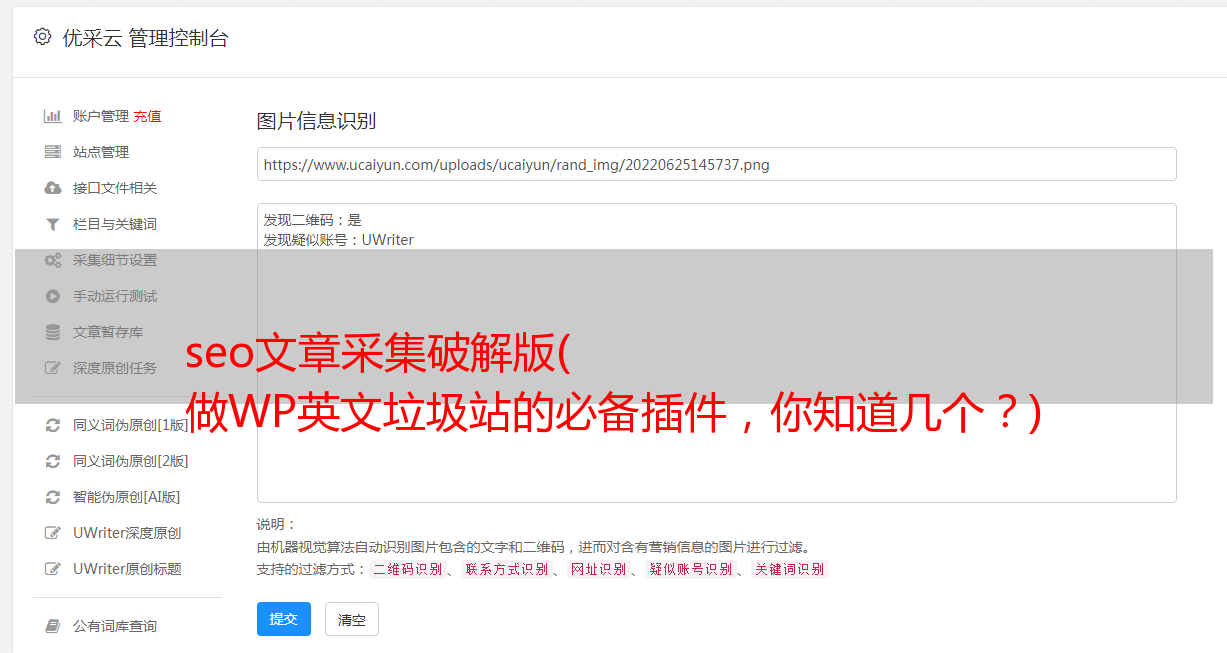Click the 关键词识别 tag
This screenshot has height=653, width=1227.
tap(790, 570)
